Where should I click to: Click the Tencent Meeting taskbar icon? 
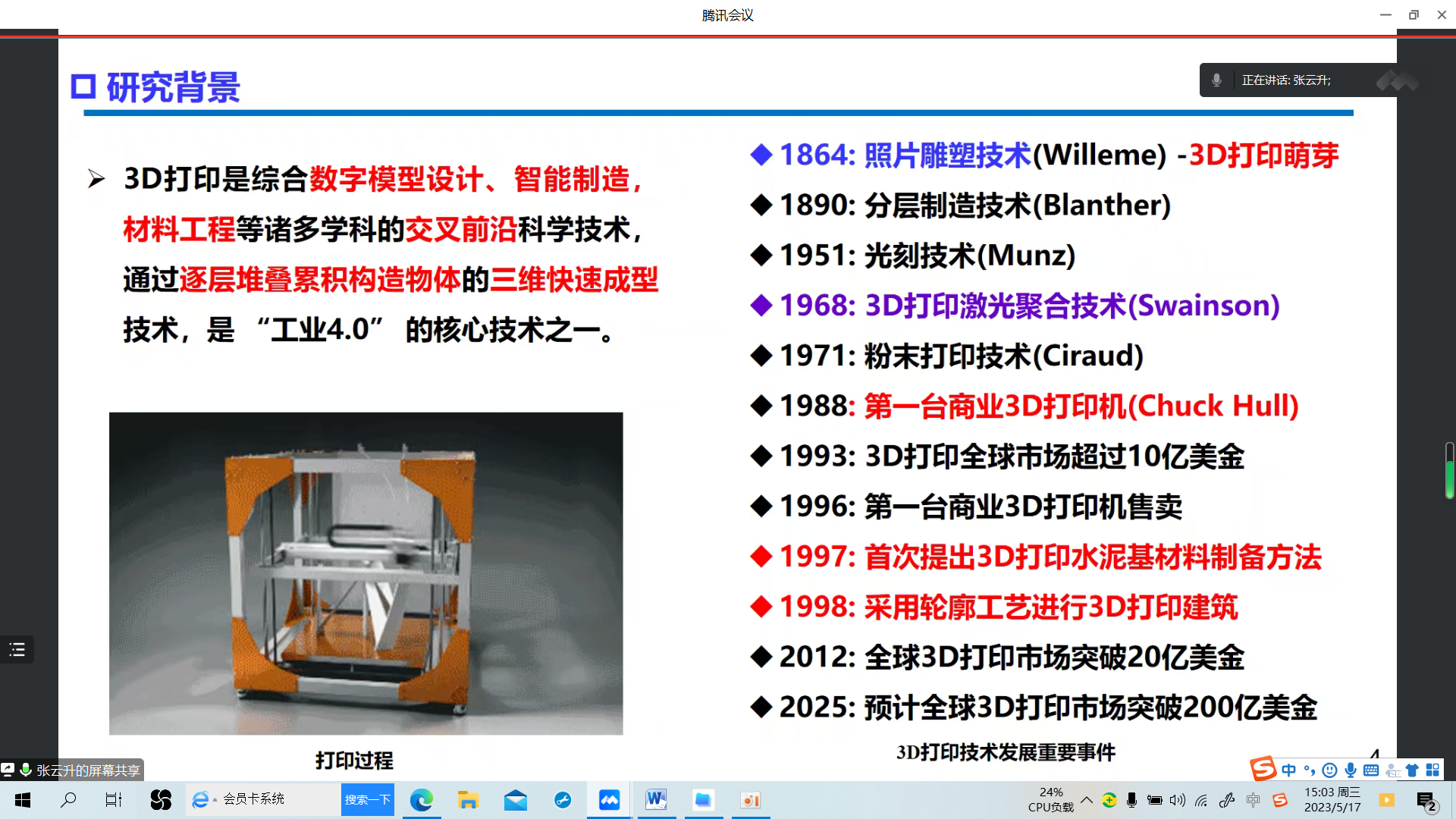pos(609,800)
